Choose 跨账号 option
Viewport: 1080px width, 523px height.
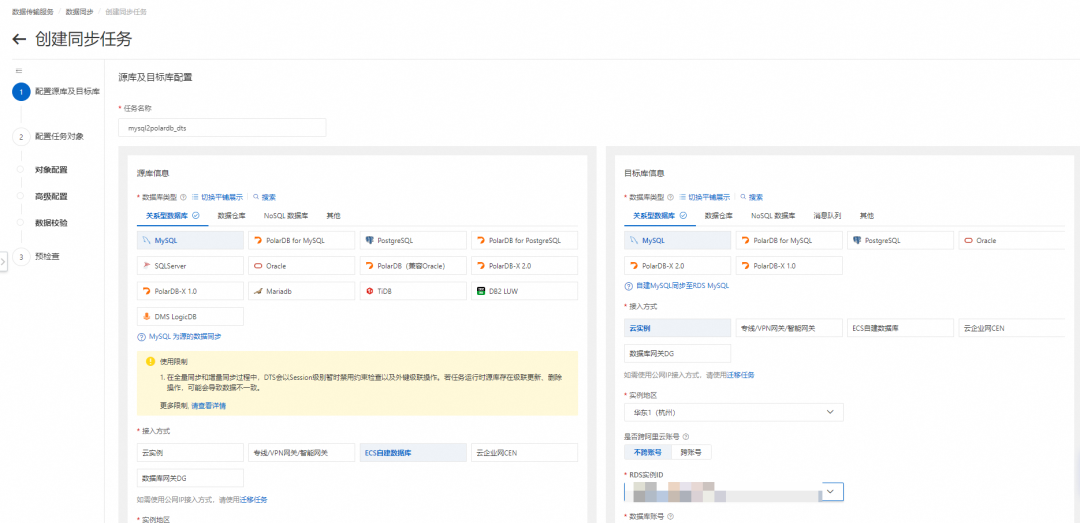pyautogui.click(x=692, y=453)
